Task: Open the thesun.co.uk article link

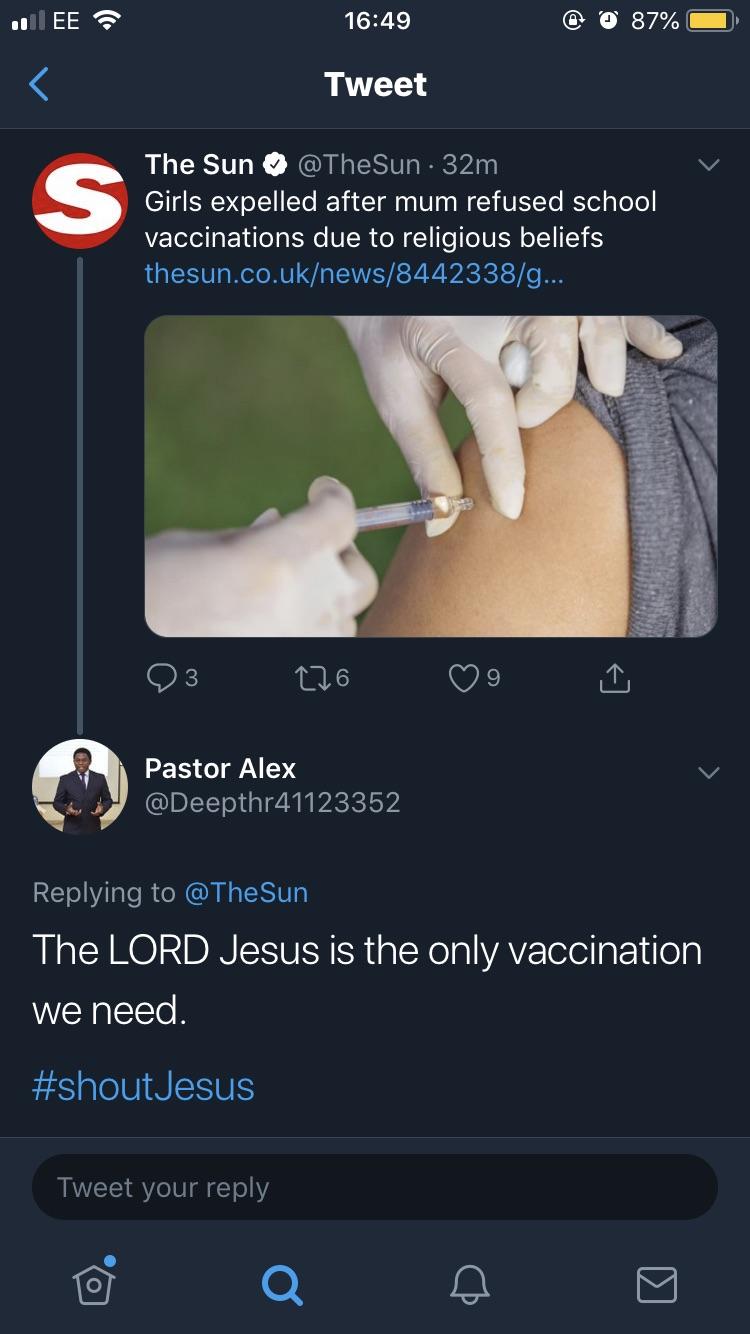Action: pyautogui.click(x=354, y=273)
